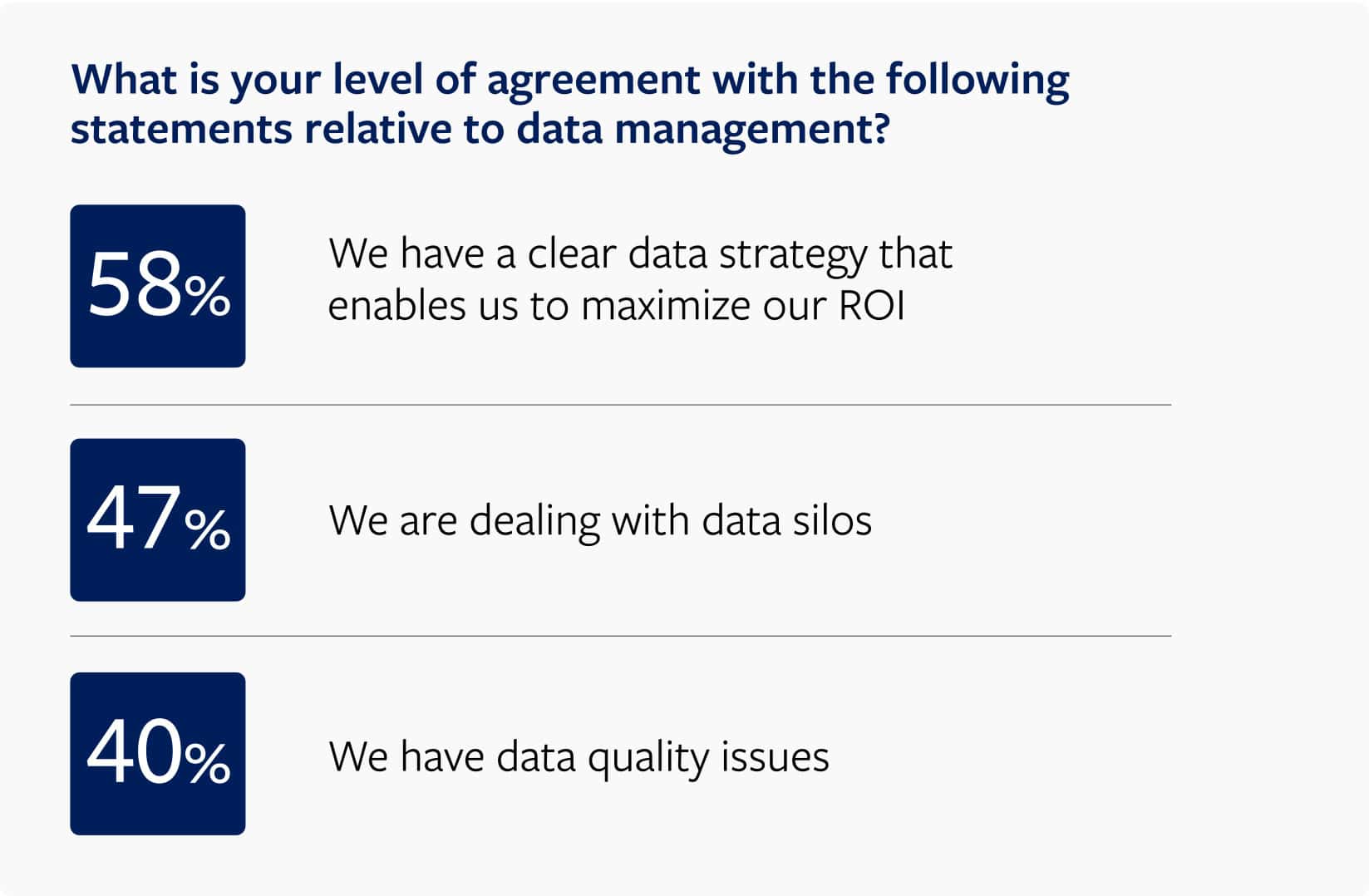Image resolution: width=1369 pixels, height=896 pixels.
Task: Select 'We are dealing with data silos' text
Action: tap(600, 521)
